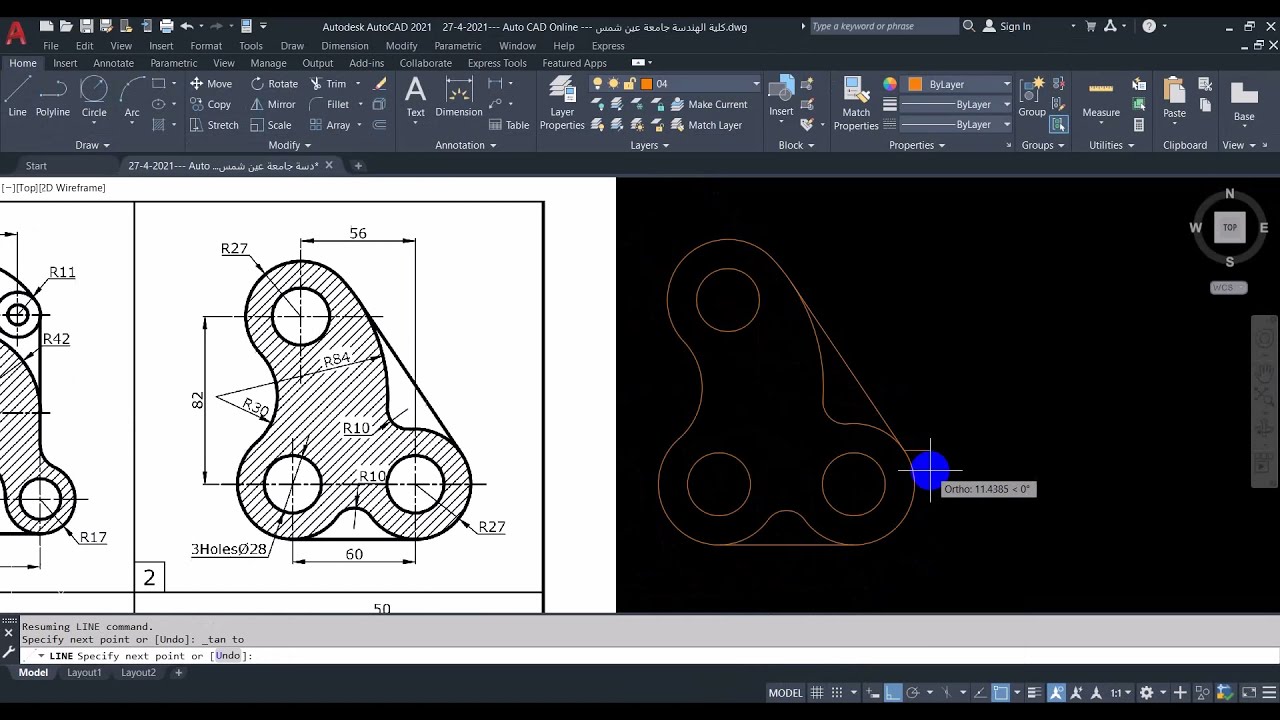This screenshot has width=1280, height=720.
Task: Toggle Ortho mode in status bar
Action: (x=893, y=692)
